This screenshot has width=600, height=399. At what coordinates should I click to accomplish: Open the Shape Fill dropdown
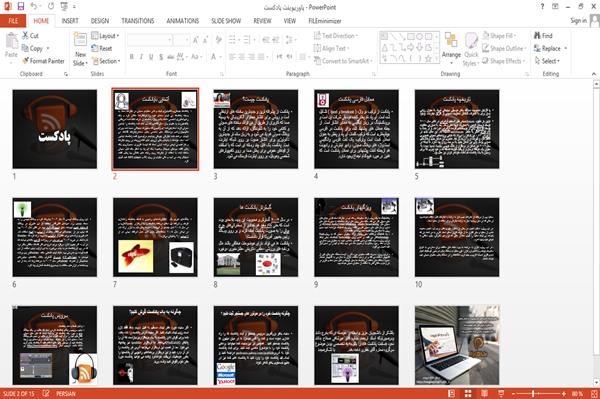coord(499,36)
